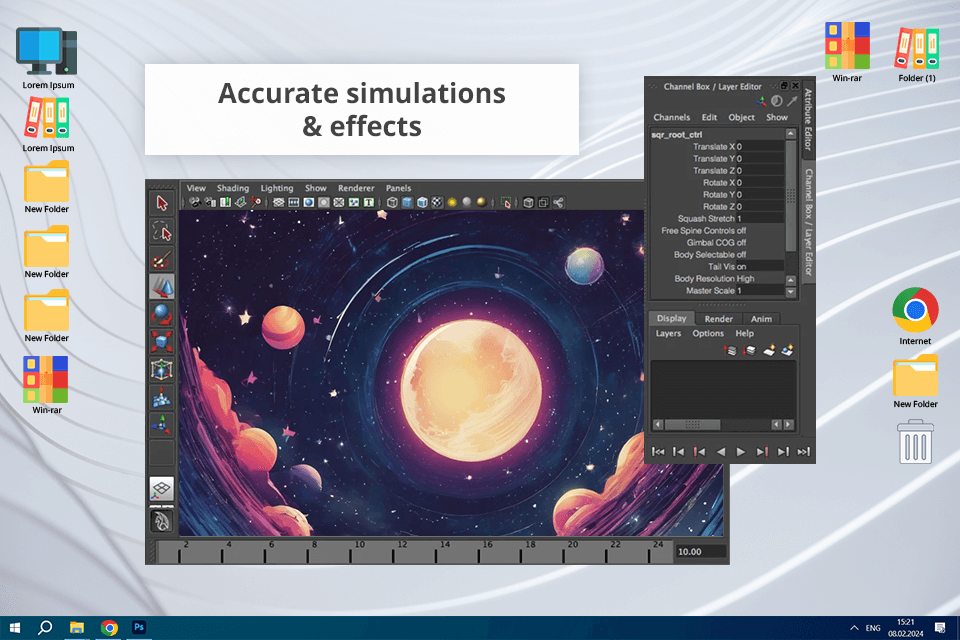Image resolution: width=960 pixels, height=640 pixels.
Task: Toggle Free Spine Controls off value
Action: [741, 231]
